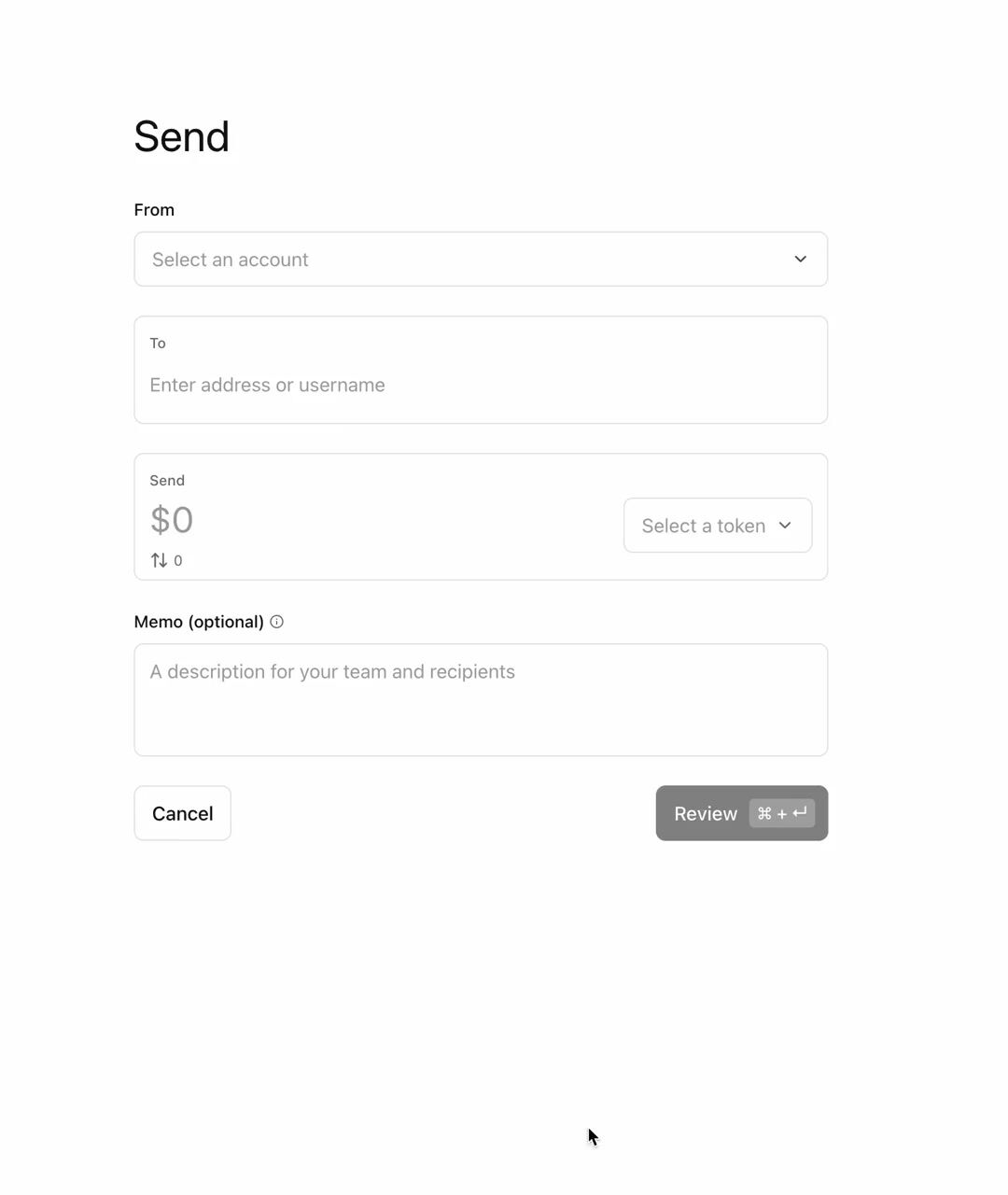
Task: Click the Select an account placeholder text
Action: [x=230, y=260]
